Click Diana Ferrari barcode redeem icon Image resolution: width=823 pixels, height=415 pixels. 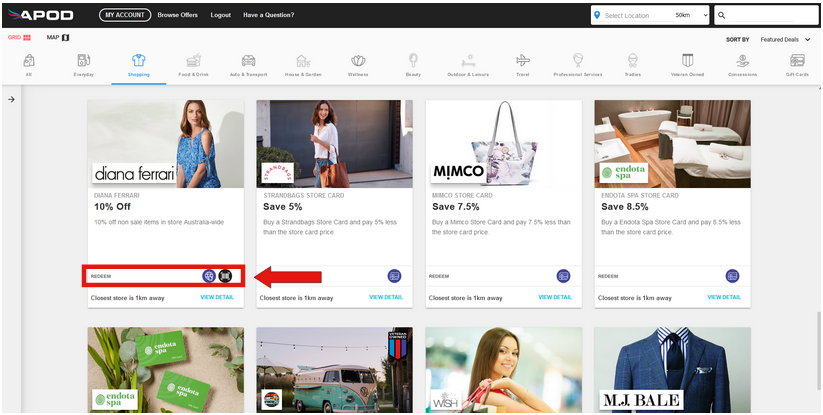(225, 276)
